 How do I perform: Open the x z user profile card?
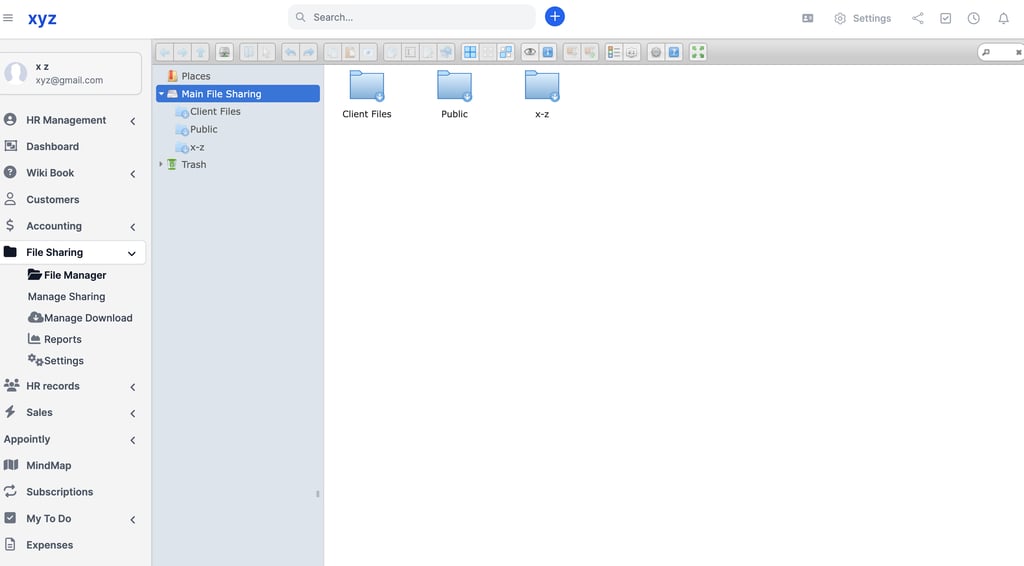71,73
